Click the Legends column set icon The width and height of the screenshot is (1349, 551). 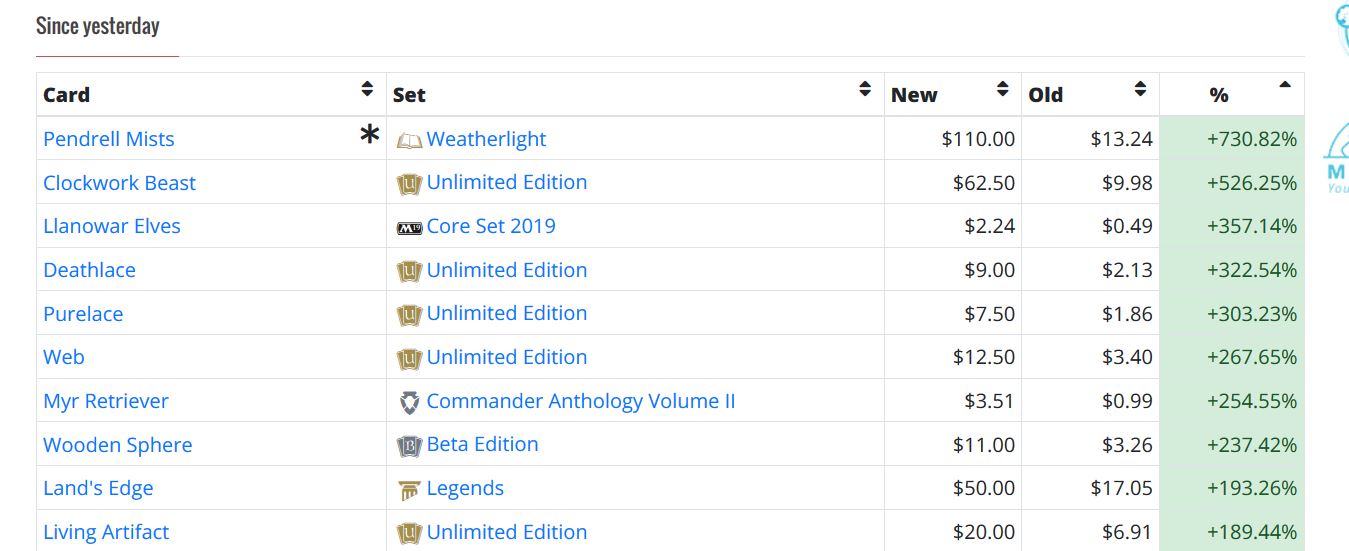tap(409, 490)
